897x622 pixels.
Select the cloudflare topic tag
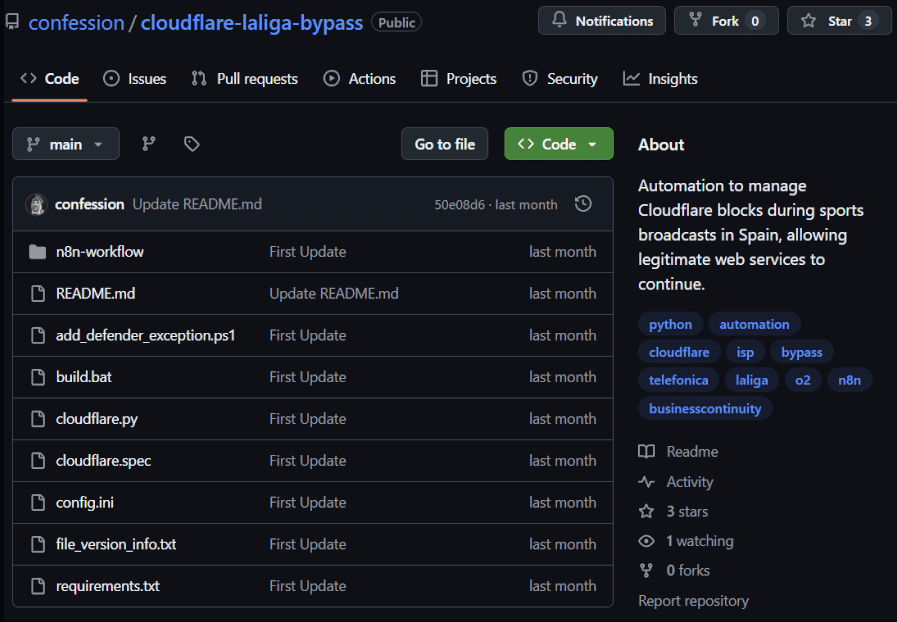point(679,352)
